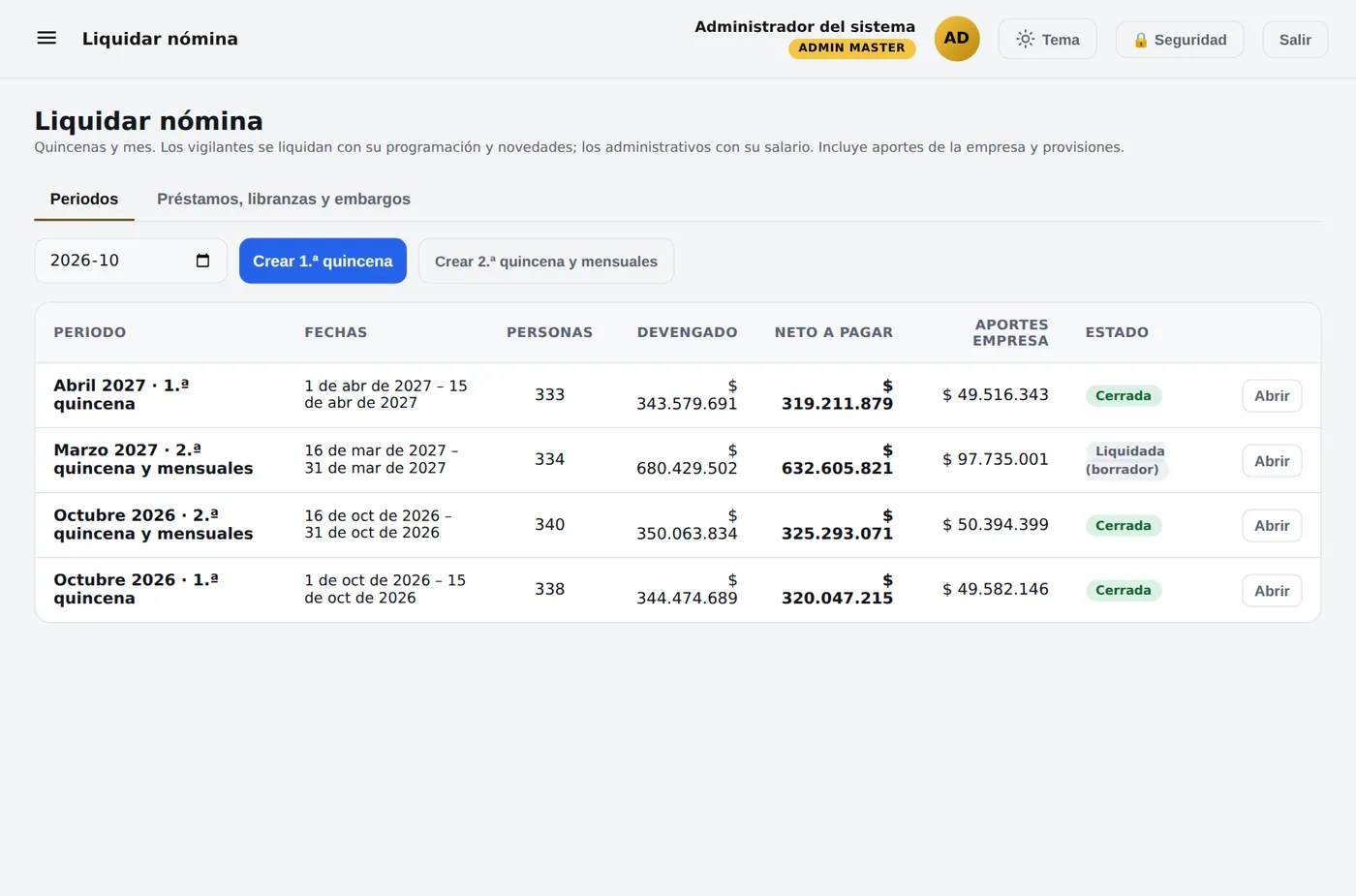Screen dimensions: 1356x896
Task: Click aportes empresa $ 97.735.001
Action: tap(996, 459)
